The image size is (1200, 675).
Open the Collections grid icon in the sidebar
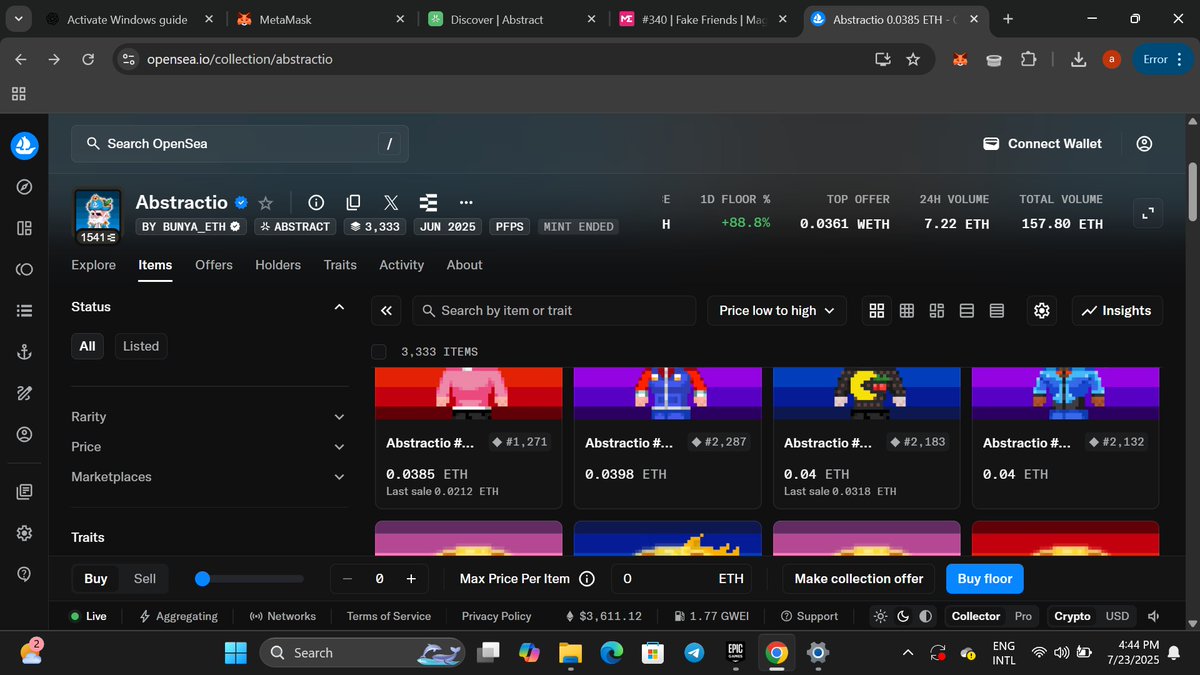click(x=24, y=228)
